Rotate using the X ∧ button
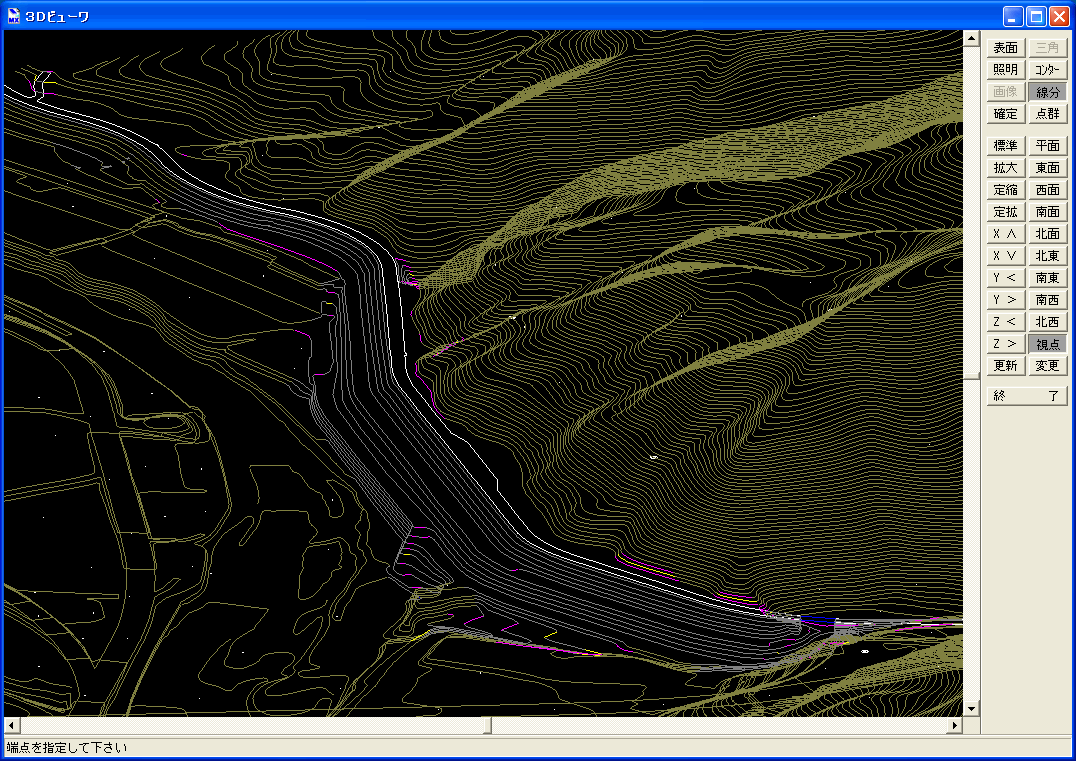 pos(1006,233)
